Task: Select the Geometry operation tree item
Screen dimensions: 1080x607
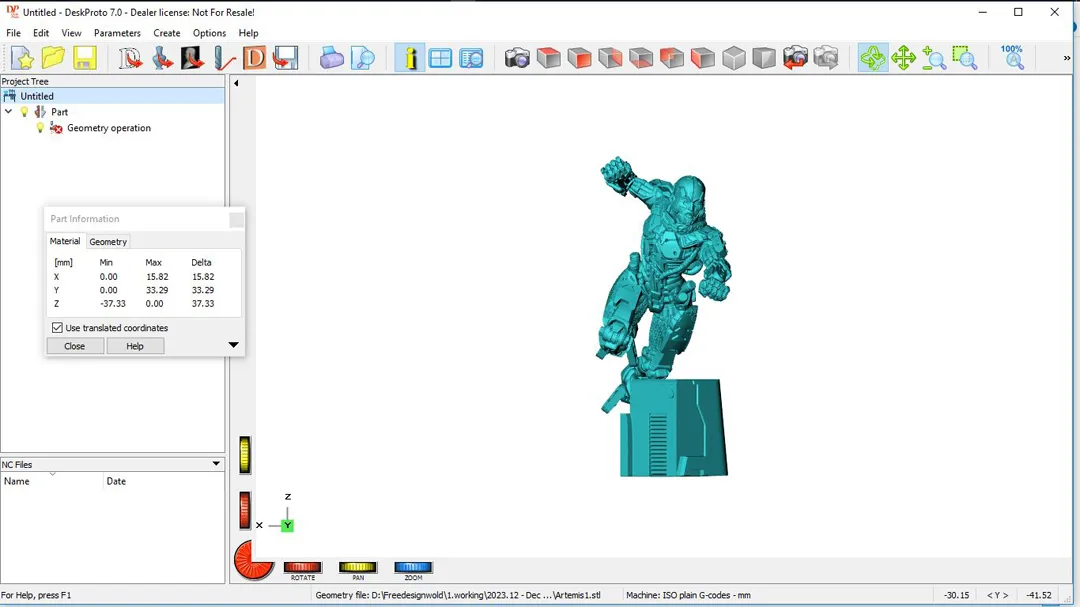Action: (x=109, y=128)
